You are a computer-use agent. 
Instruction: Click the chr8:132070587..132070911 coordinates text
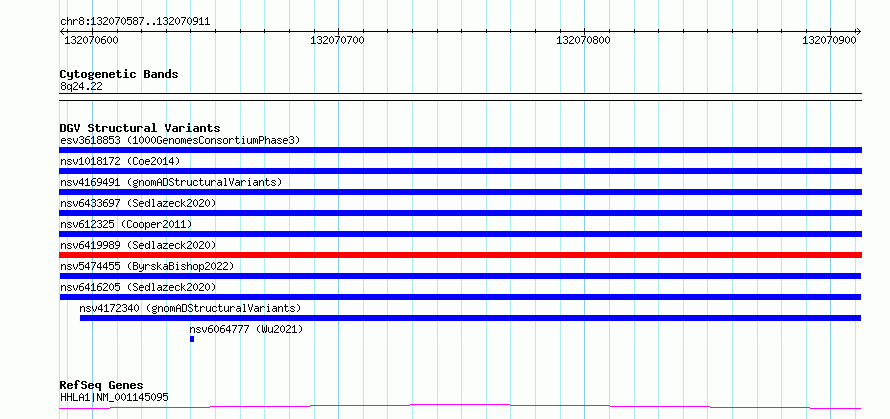click(x=135, y=22)
